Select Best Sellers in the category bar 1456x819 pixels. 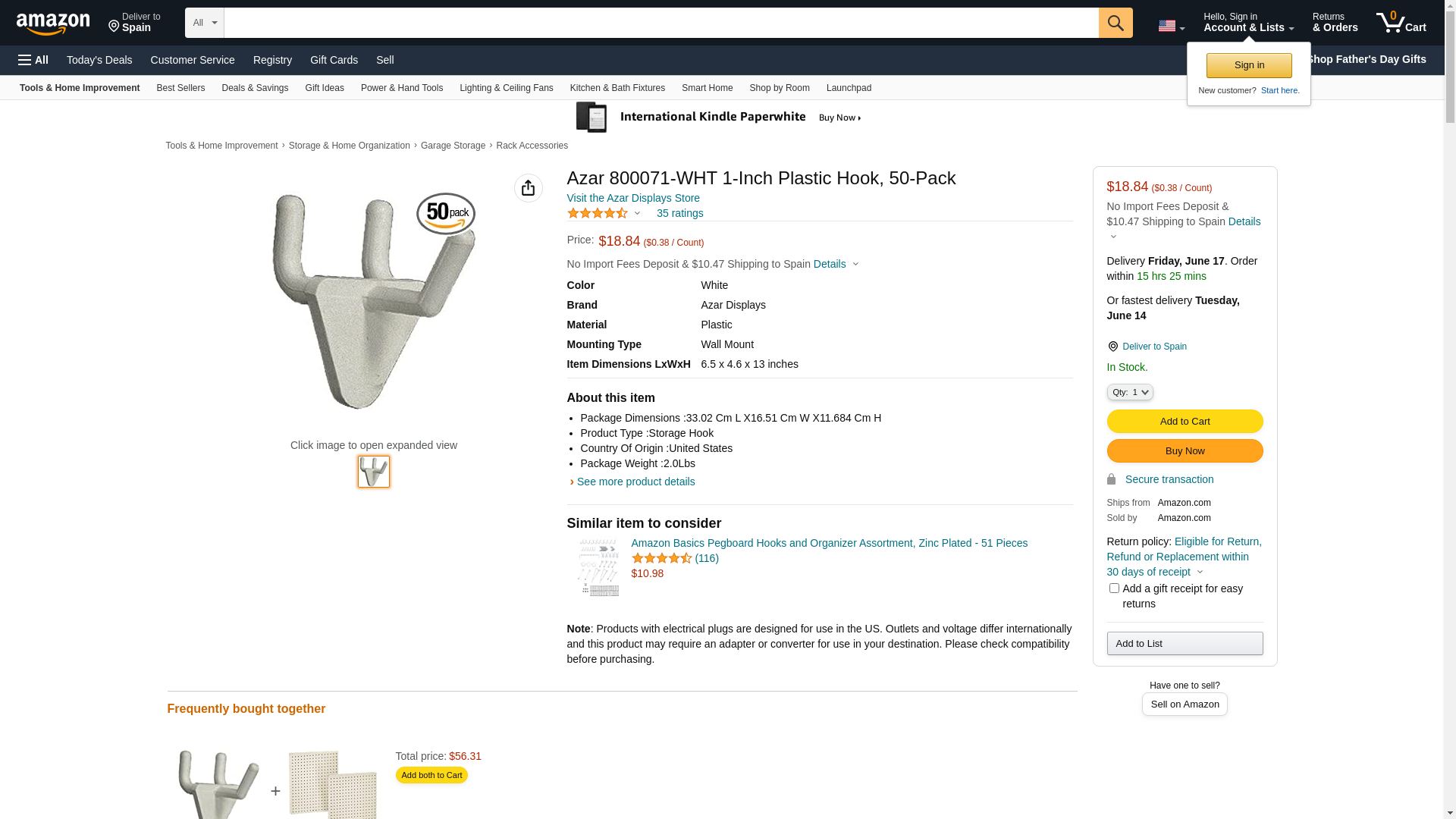(180, 88)
